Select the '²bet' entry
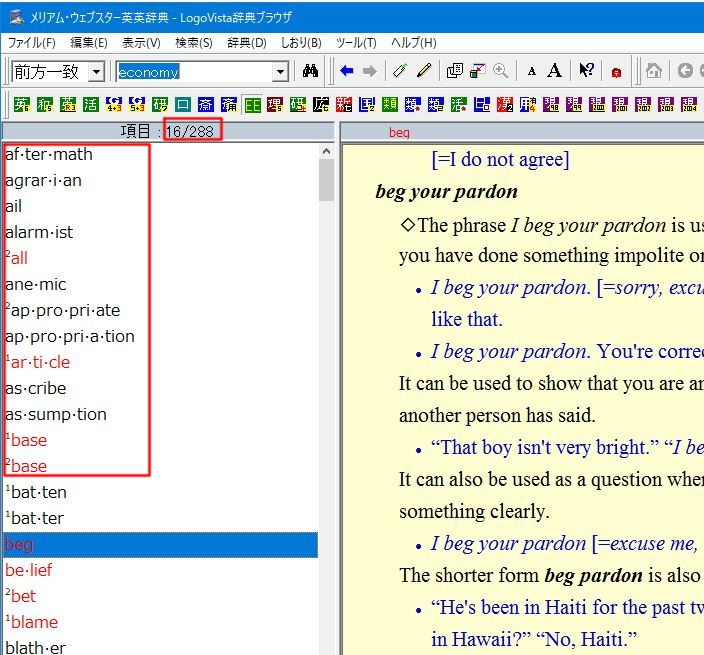The width and height of the screenshot is (704, 655). (21, 597)
